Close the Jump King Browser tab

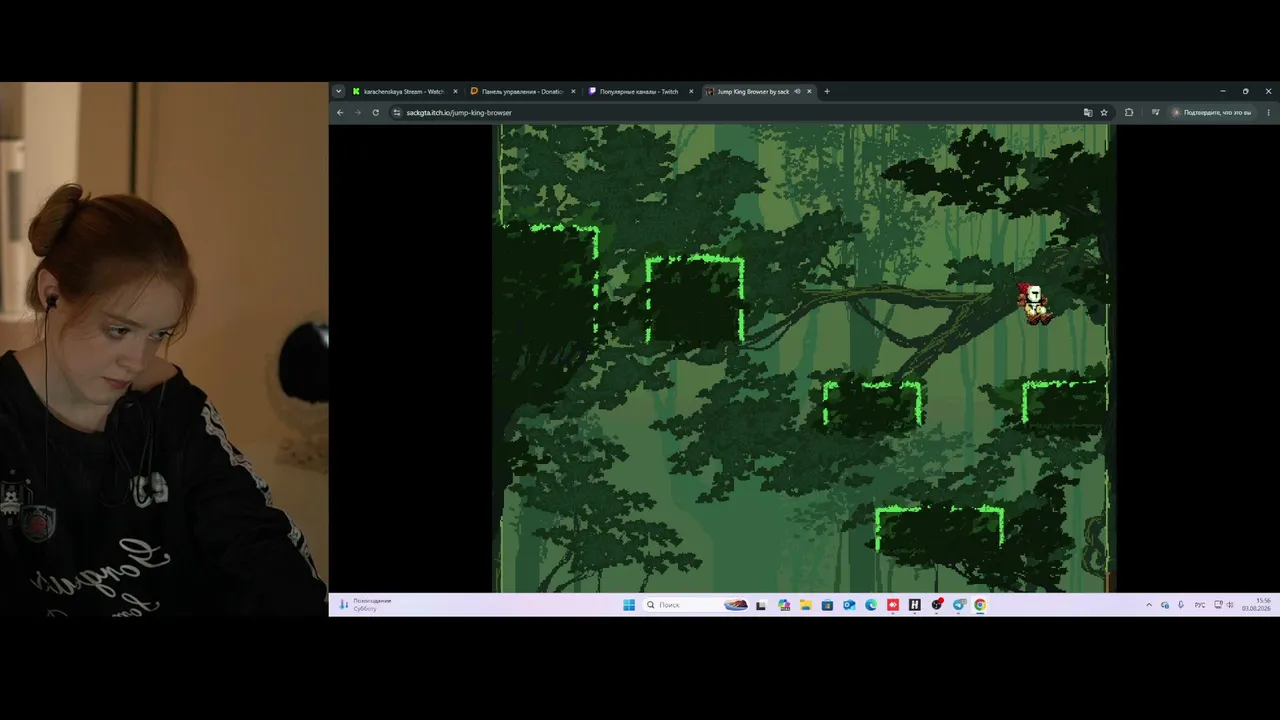click(809, 91)
